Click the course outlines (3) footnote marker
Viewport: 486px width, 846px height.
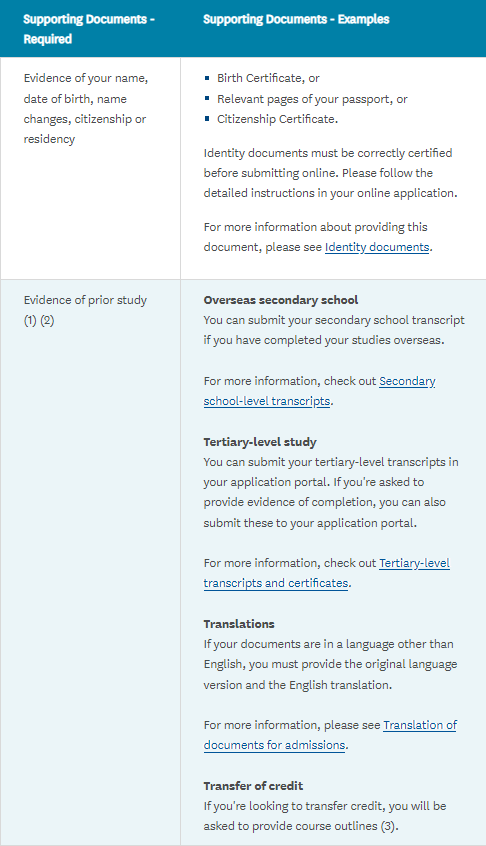[388, 826]
